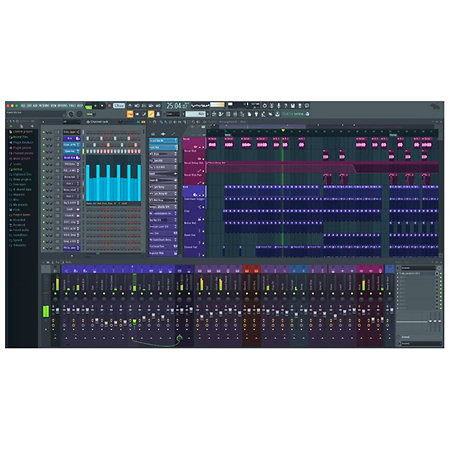Viewport: 450px width, 450px height.
Task: Click the question mark help icon
Action: point(286,106)
